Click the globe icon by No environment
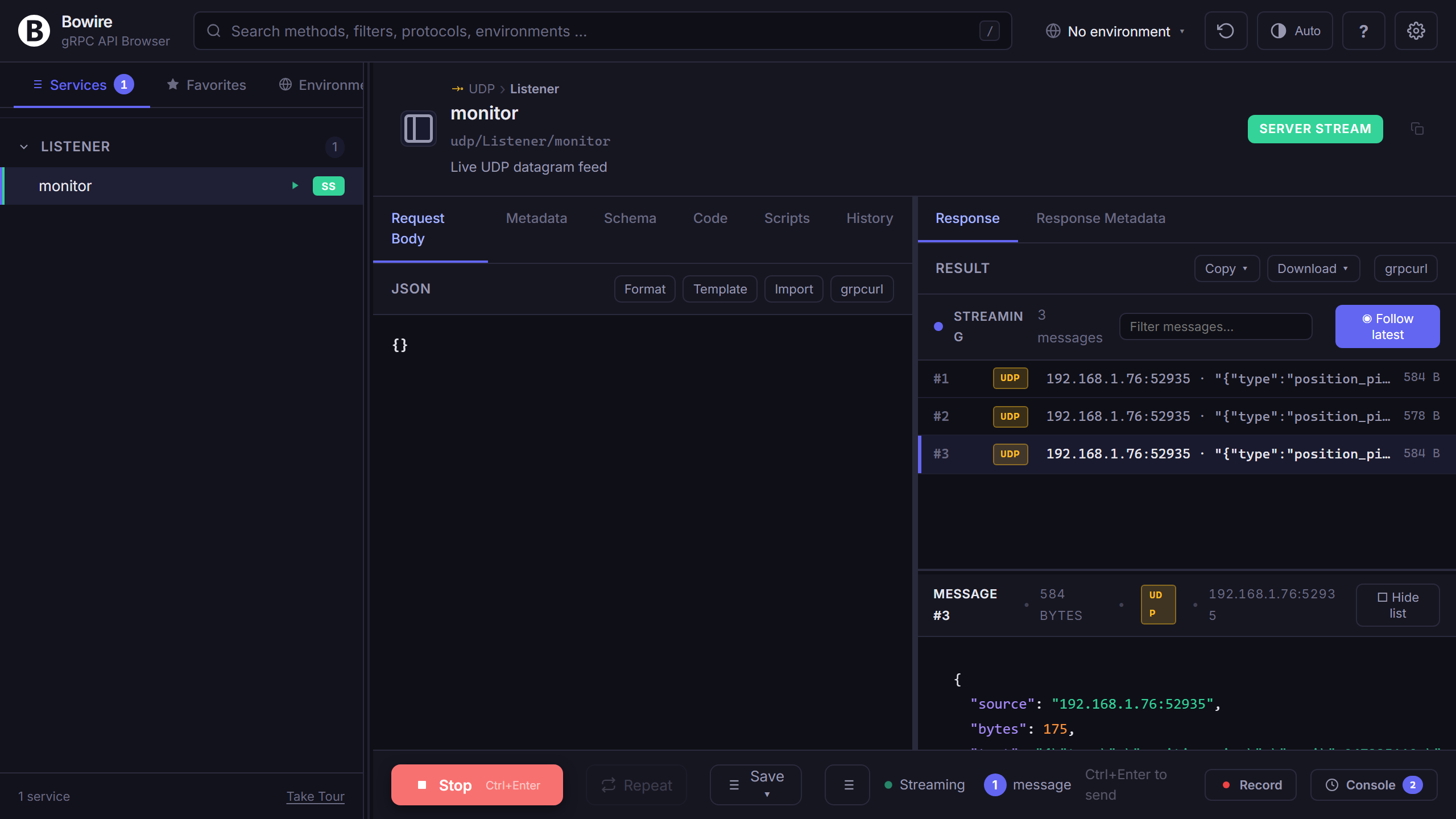The image size is (1456, 819). click(1053, 31)
